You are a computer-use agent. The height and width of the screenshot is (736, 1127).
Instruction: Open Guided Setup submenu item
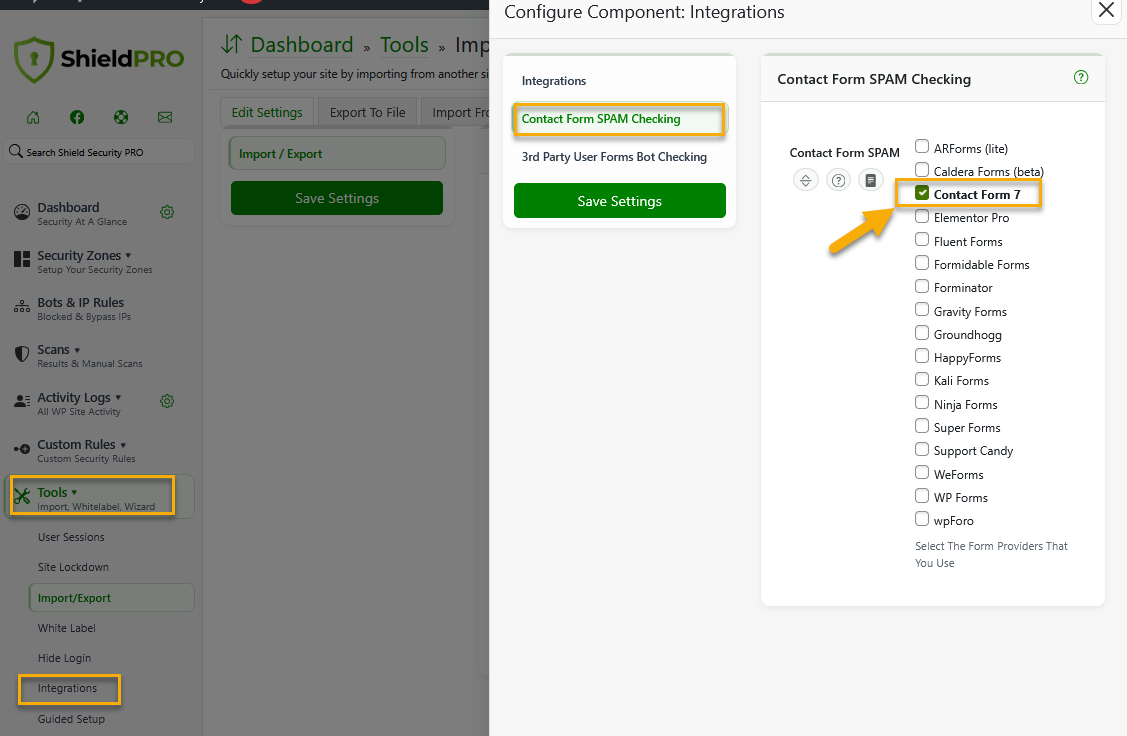tap(71, 719)
